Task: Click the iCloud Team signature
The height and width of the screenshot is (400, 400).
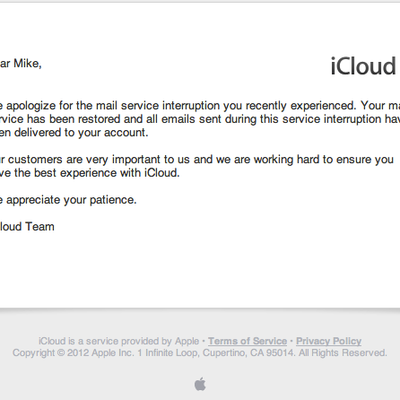Action: coord(27,227)
